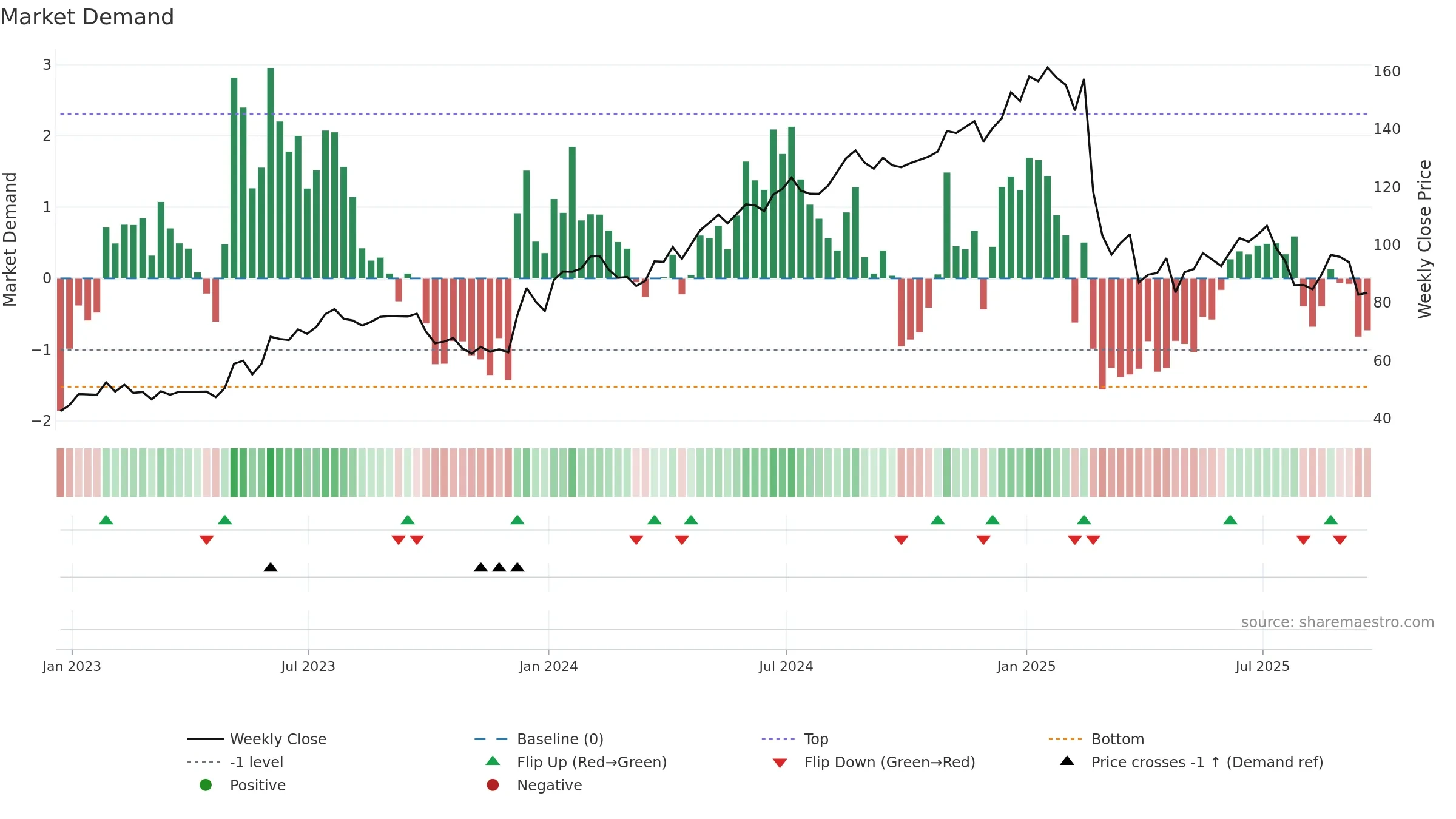Click the red Flip Down legend triangle
Screen dimensions: 1456x819
[780, 763]
